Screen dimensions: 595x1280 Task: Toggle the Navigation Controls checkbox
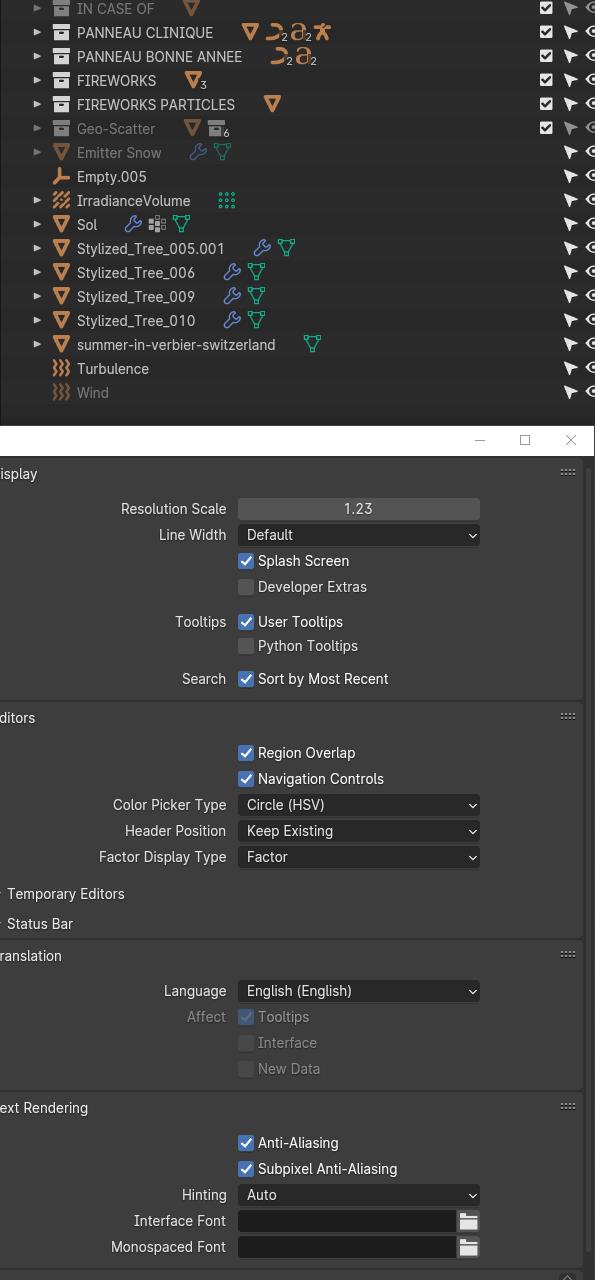click(246, 779)
